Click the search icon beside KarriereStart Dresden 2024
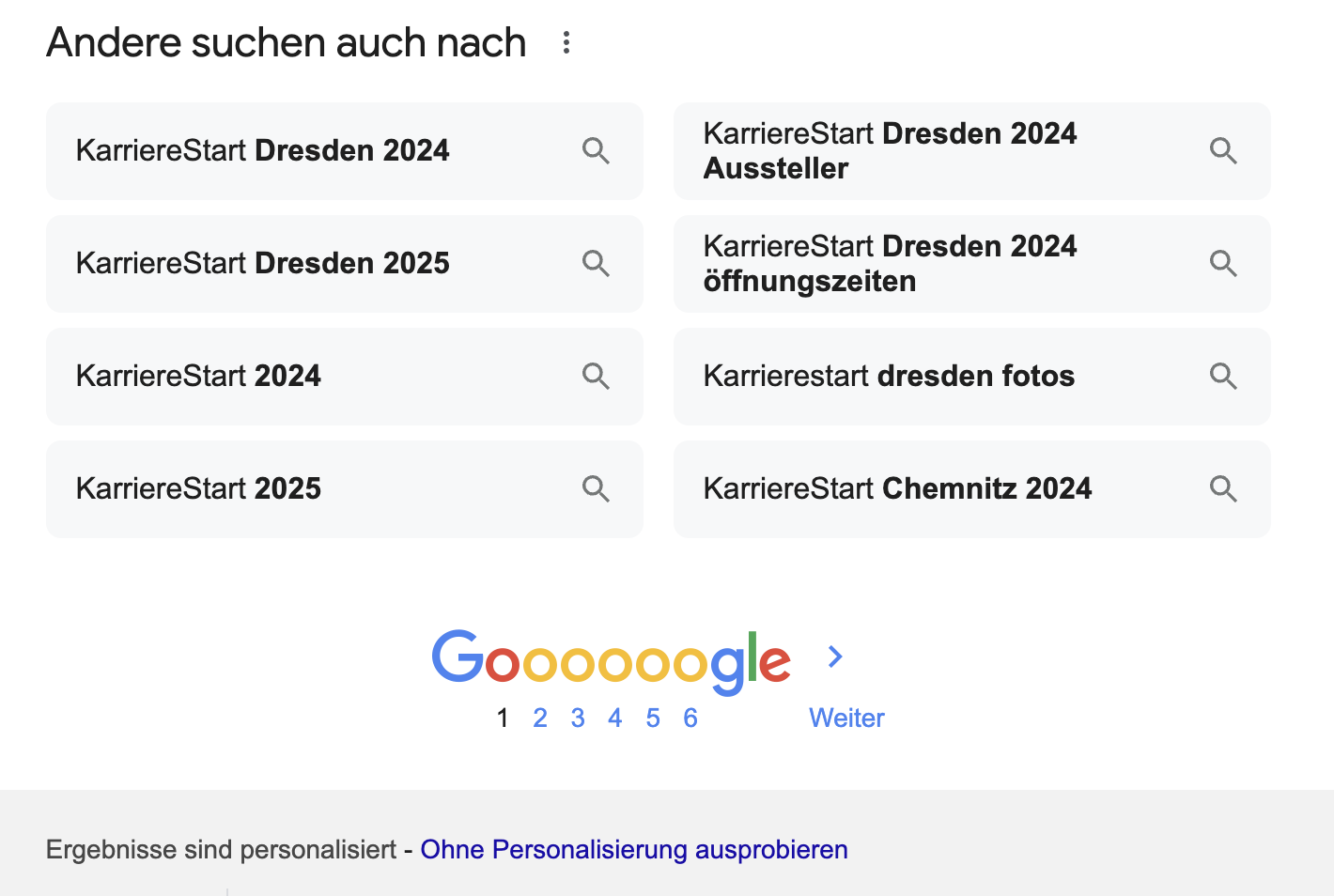This screenshot has height=896, width=1334. click(596, 150)
